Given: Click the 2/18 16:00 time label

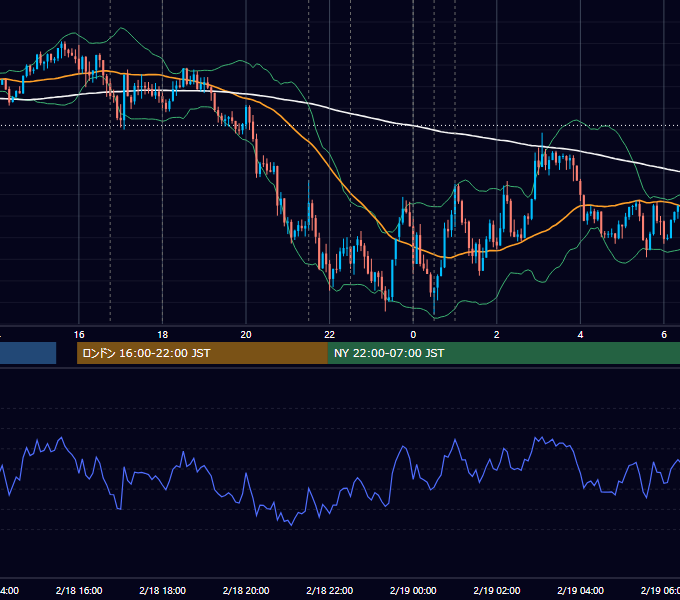Looking at the screenshot, I should (79, 590).
